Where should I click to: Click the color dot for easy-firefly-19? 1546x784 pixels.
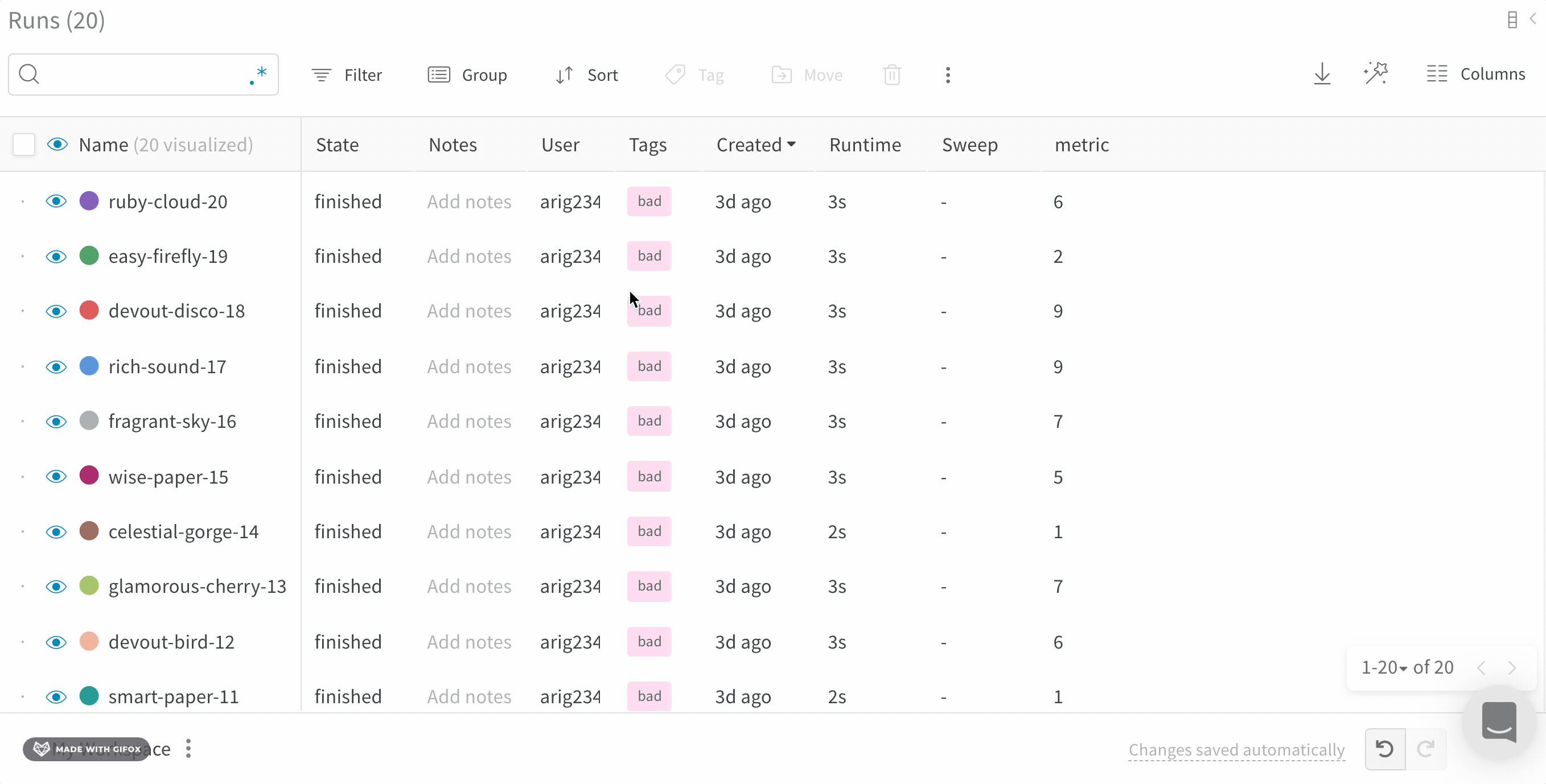[x=89, y=256]
